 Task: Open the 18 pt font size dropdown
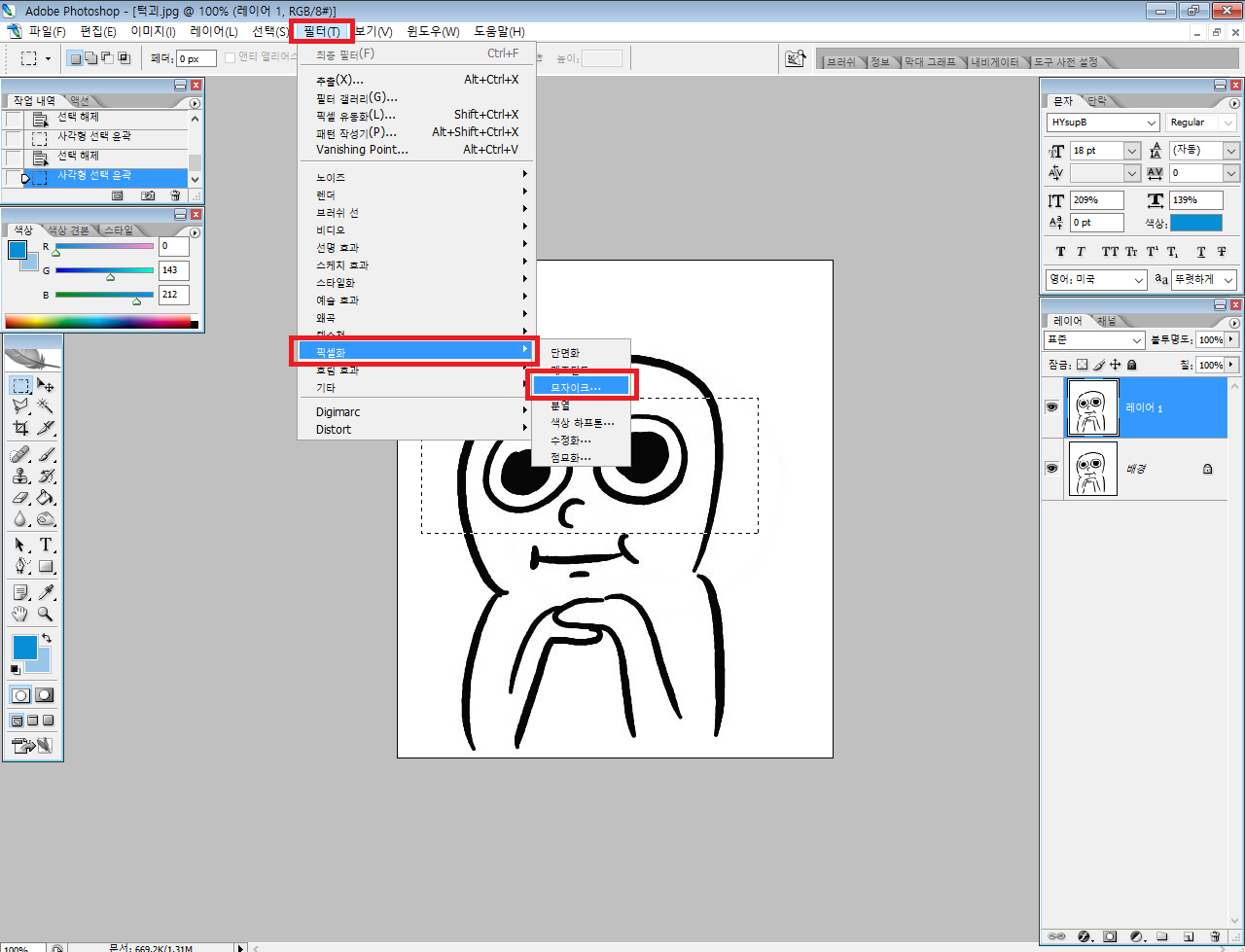tap(1131, 151)
